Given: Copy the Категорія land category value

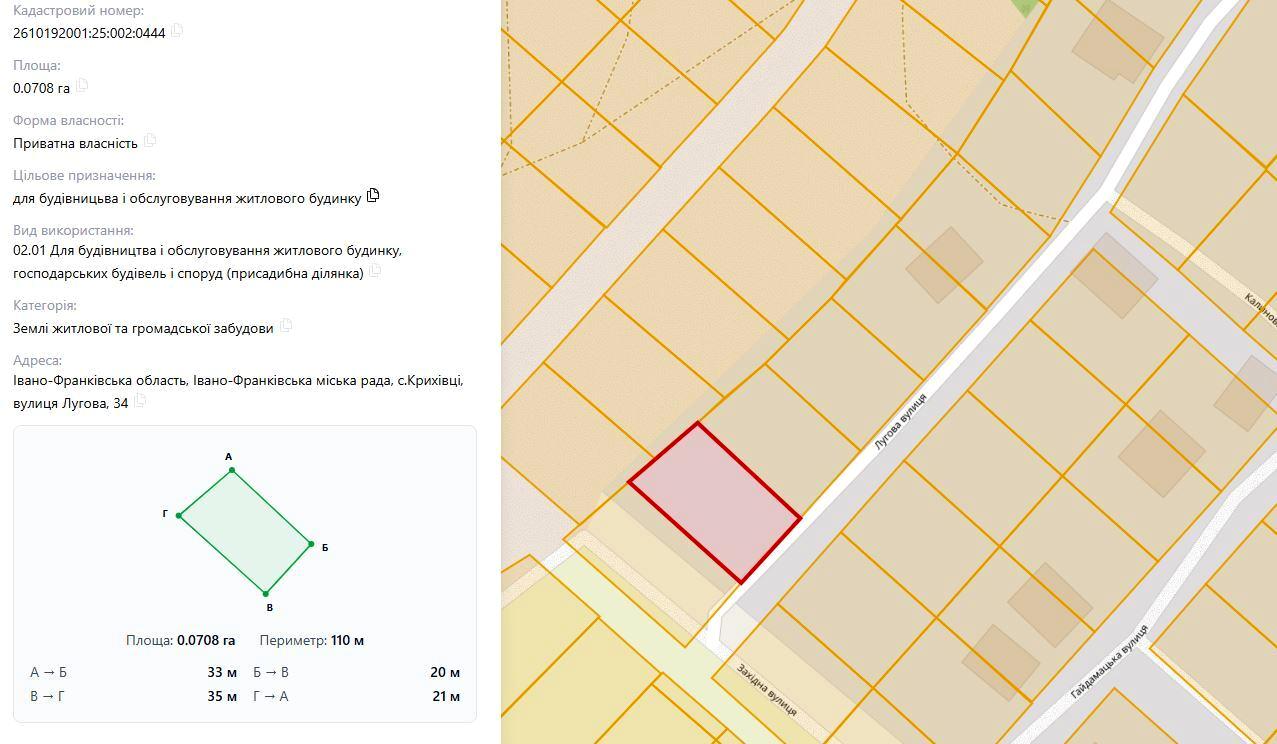Looking at the screenshot, I should pos(285,326).
